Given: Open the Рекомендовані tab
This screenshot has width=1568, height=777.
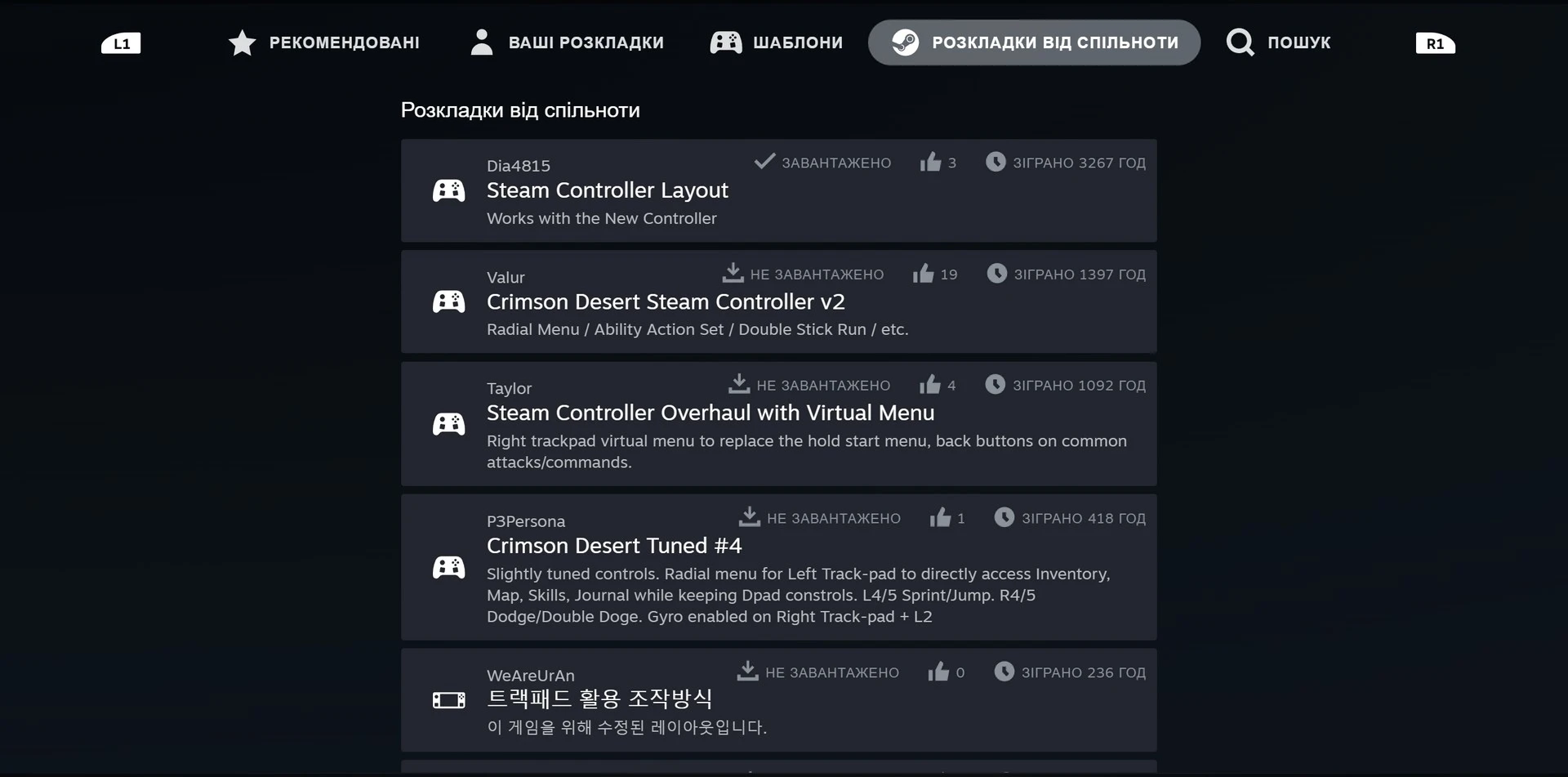Looking at the screenshot, I should click(323, 42).
